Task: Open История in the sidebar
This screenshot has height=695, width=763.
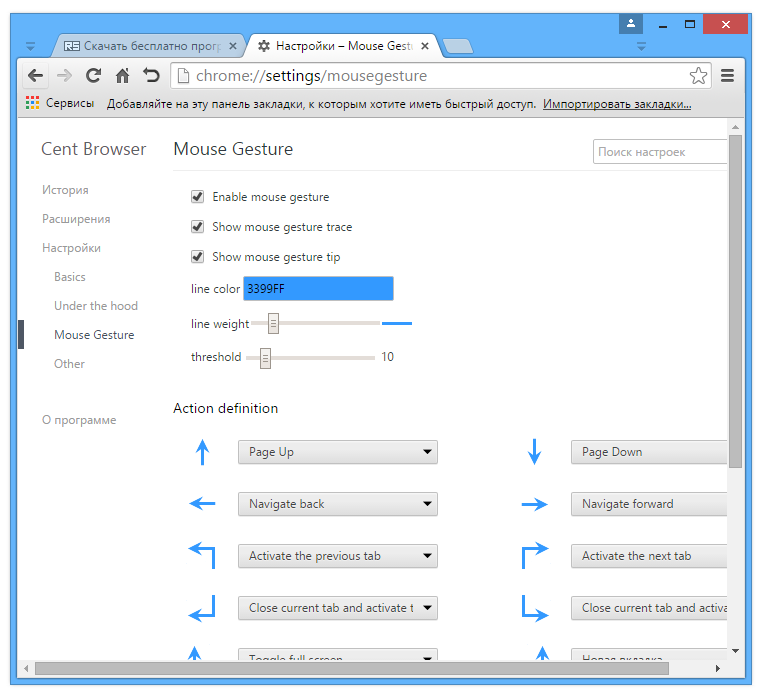Action: (x=65, y=190)
